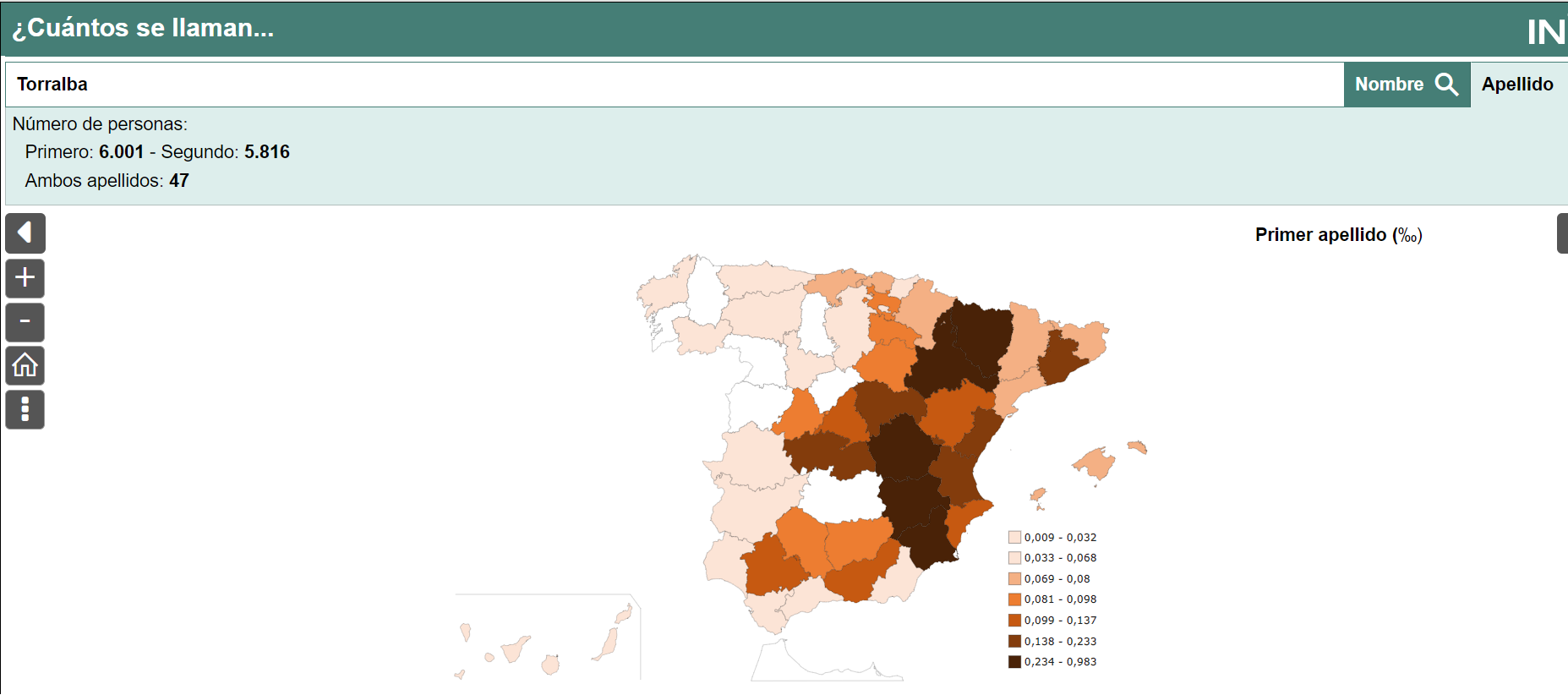Image resolution: width=1568 pixels, height=695 pixels.
Task: Zoom out the map with minus button
Action: click(25, 322)
